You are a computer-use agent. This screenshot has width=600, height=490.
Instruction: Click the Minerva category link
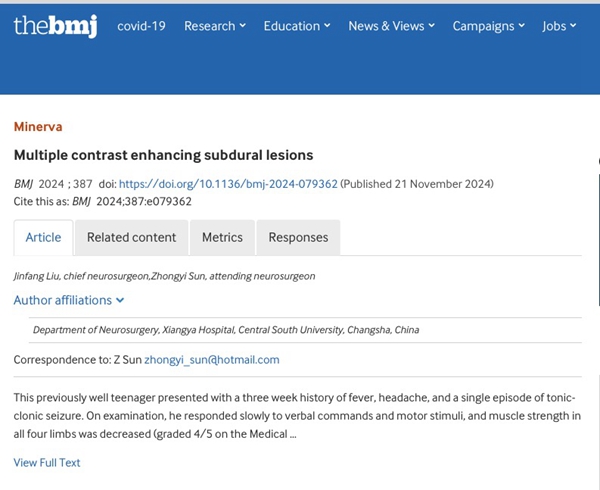click(38, 127)
